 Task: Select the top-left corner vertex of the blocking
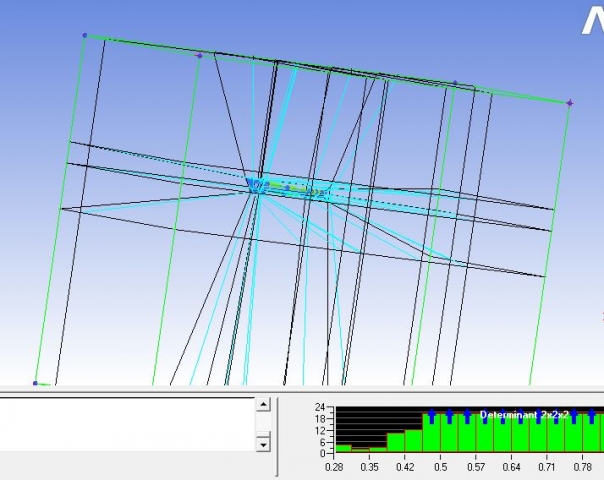point(85,36)
